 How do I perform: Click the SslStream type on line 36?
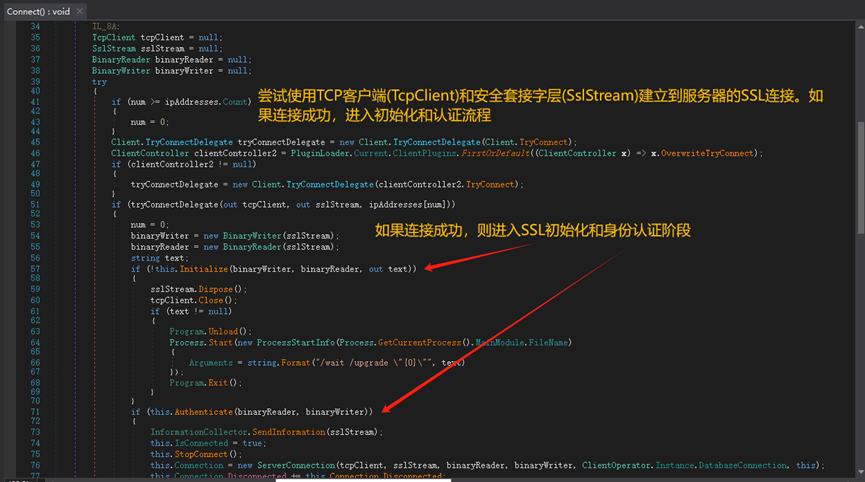click(x=114, y=49)
